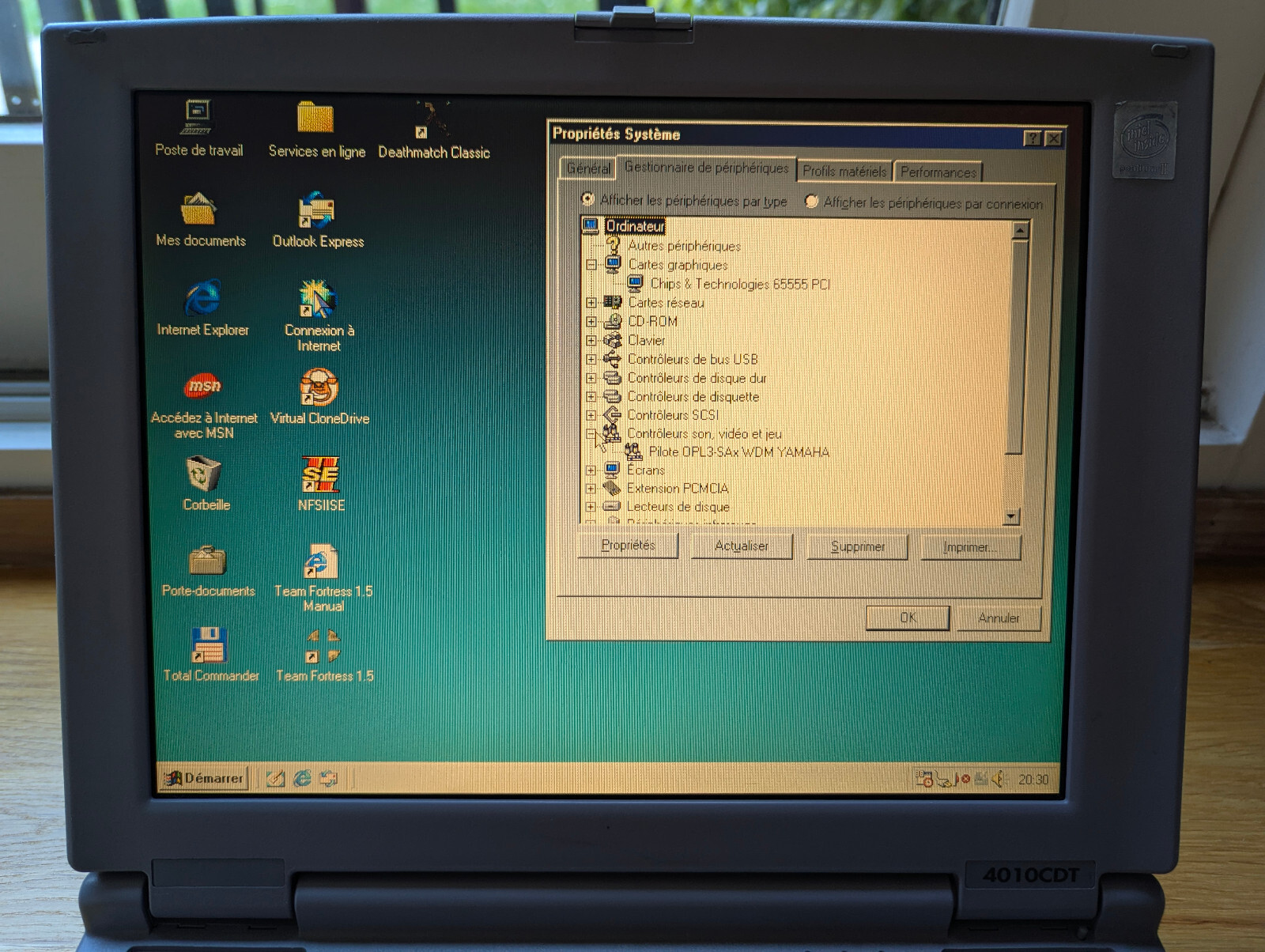Click the Imprimer... button

click(x=971, y=548)
